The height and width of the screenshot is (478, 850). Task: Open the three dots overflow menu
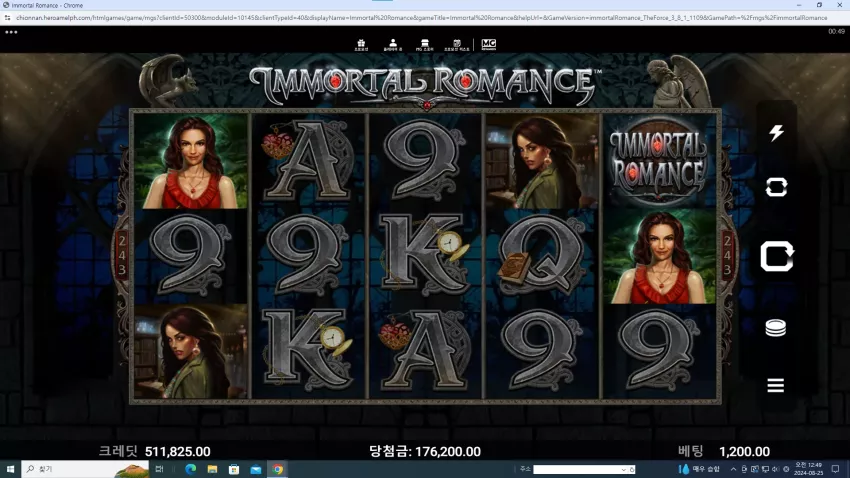11,32
